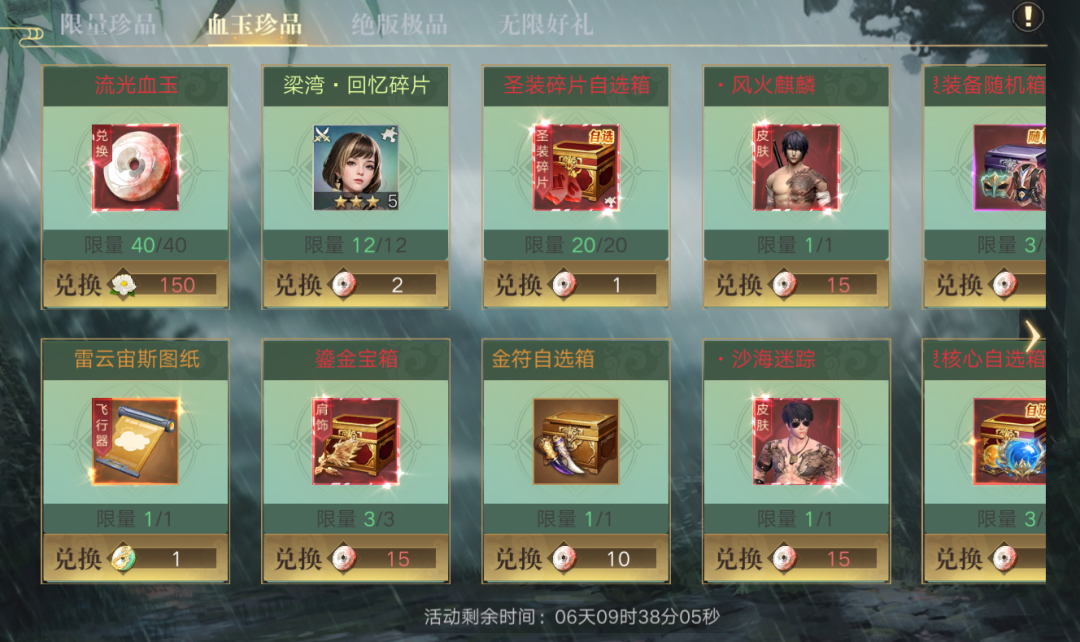The height and width of the screenshot is (642, 1080).
Task: Select the 梁湾 character portrait icon
Action: 356,167
